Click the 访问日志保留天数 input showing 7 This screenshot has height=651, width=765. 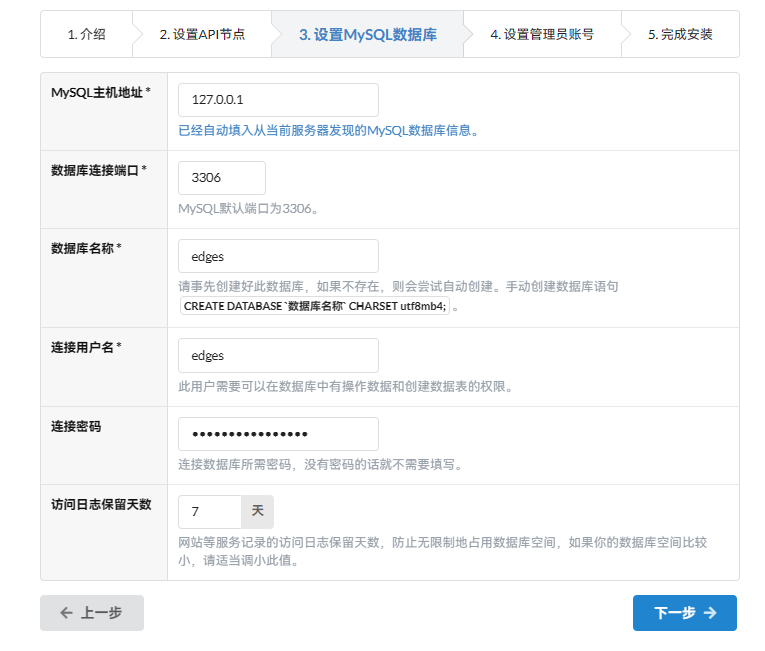[210, 512]
